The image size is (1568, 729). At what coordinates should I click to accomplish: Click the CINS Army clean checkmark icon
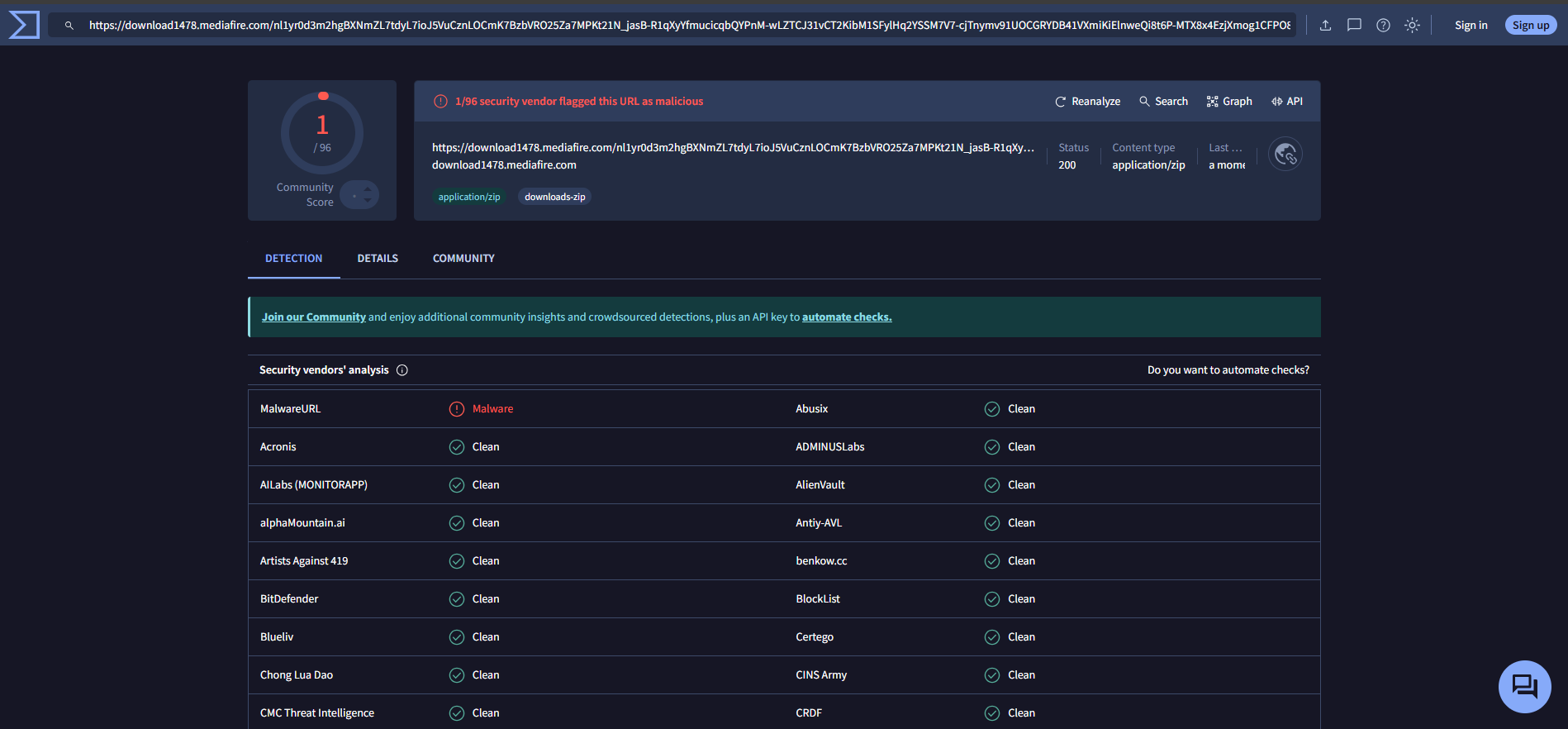[992, 675]
